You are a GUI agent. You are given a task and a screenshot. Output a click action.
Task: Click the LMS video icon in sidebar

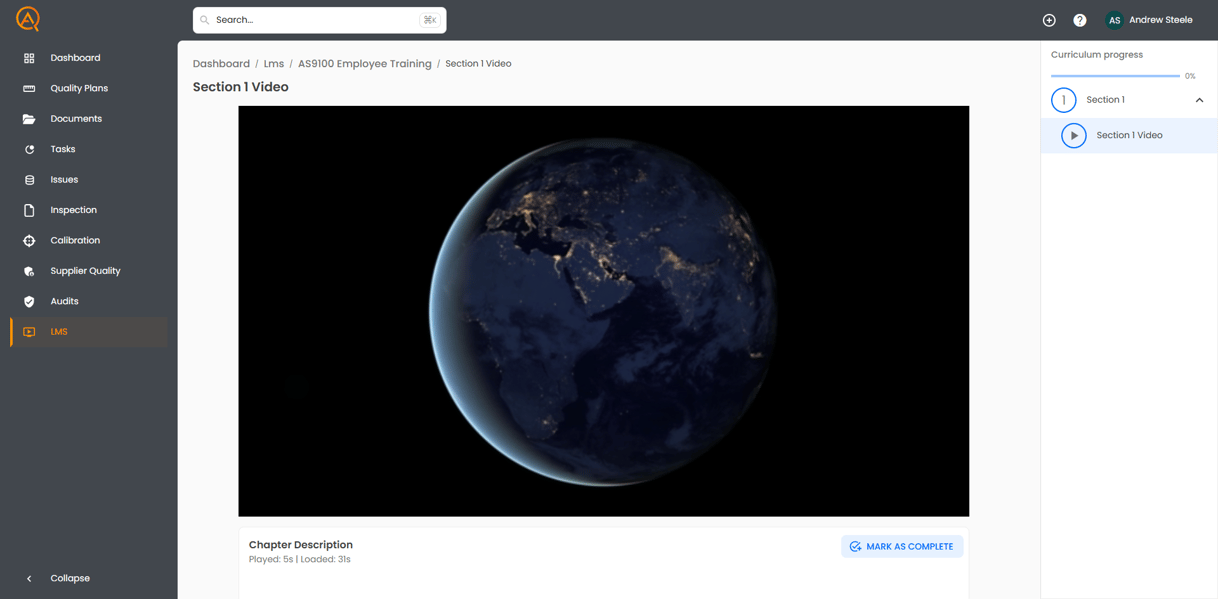coord(29,332)
